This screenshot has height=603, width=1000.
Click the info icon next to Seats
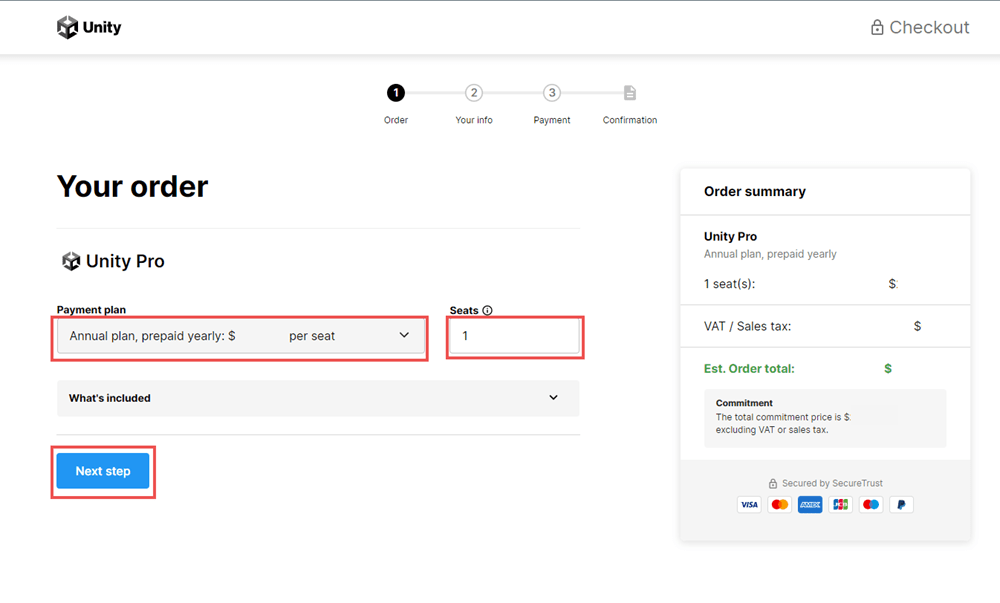[486, 310]
